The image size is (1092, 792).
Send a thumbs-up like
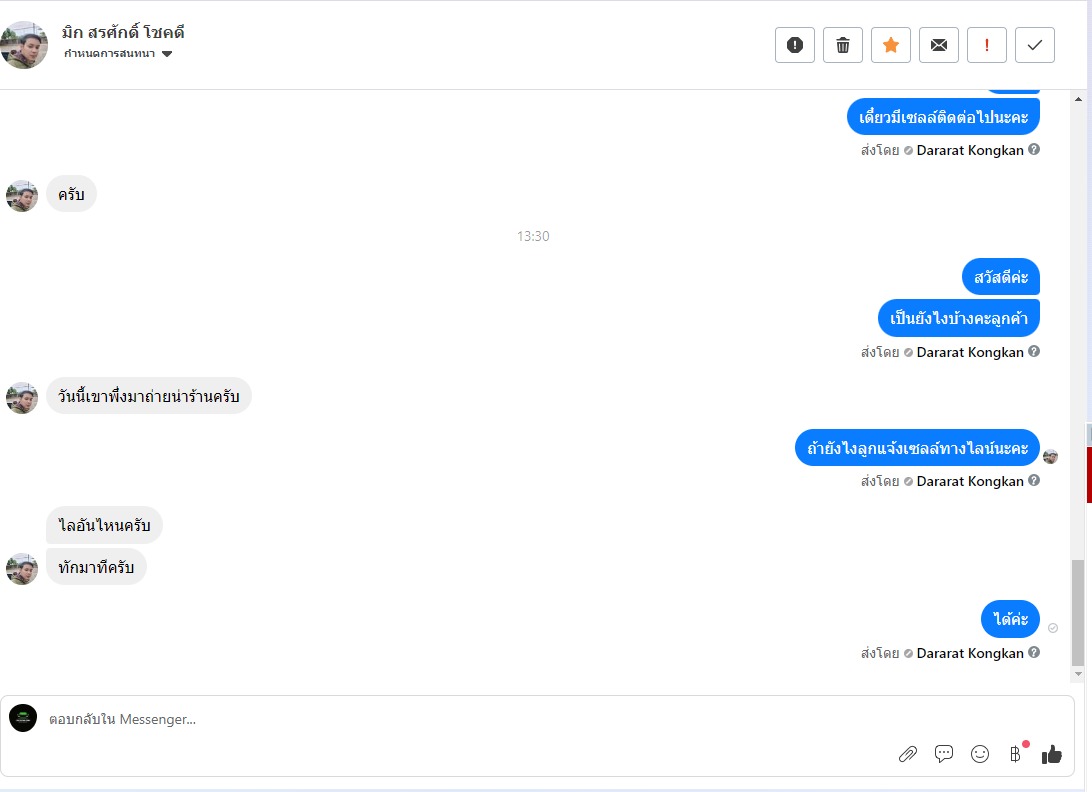(1052, 754)
